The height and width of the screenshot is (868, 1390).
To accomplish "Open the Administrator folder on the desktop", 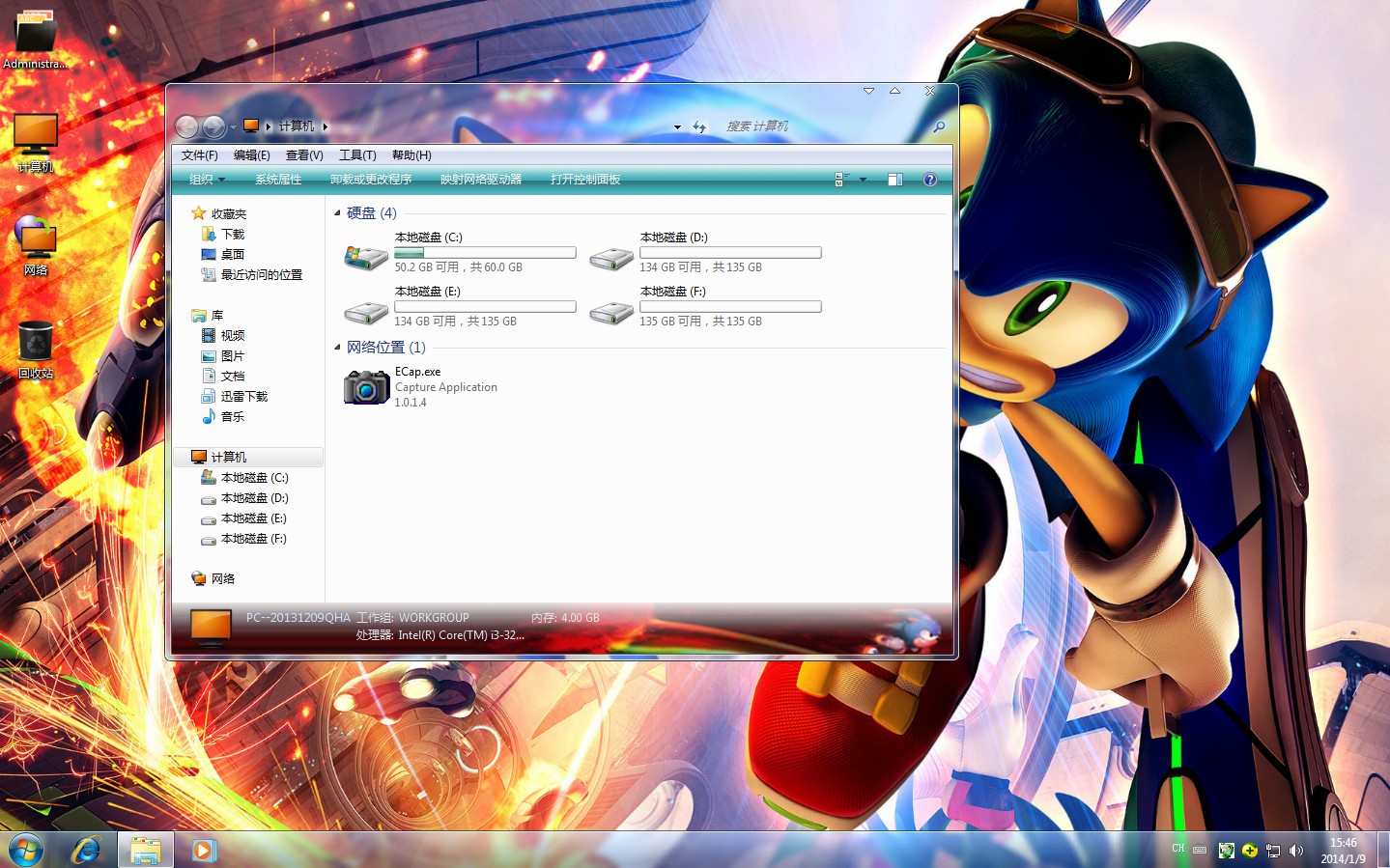I will [x=36, y=39].
